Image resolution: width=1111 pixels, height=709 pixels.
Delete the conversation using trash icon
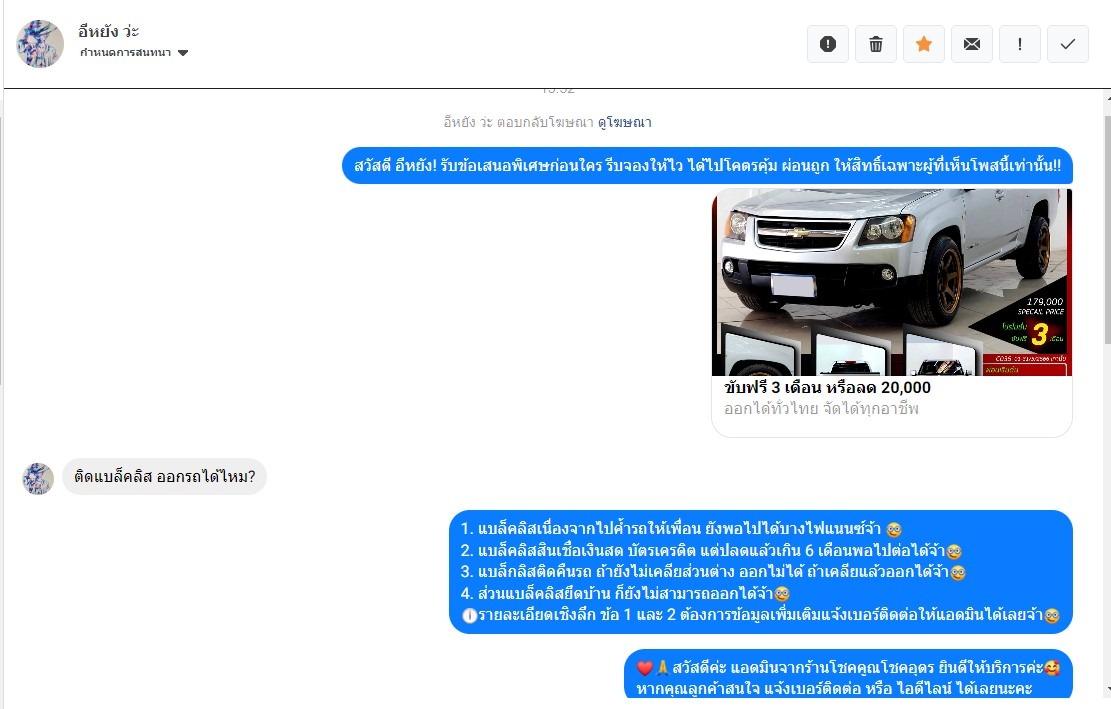(x=876, y=44)
